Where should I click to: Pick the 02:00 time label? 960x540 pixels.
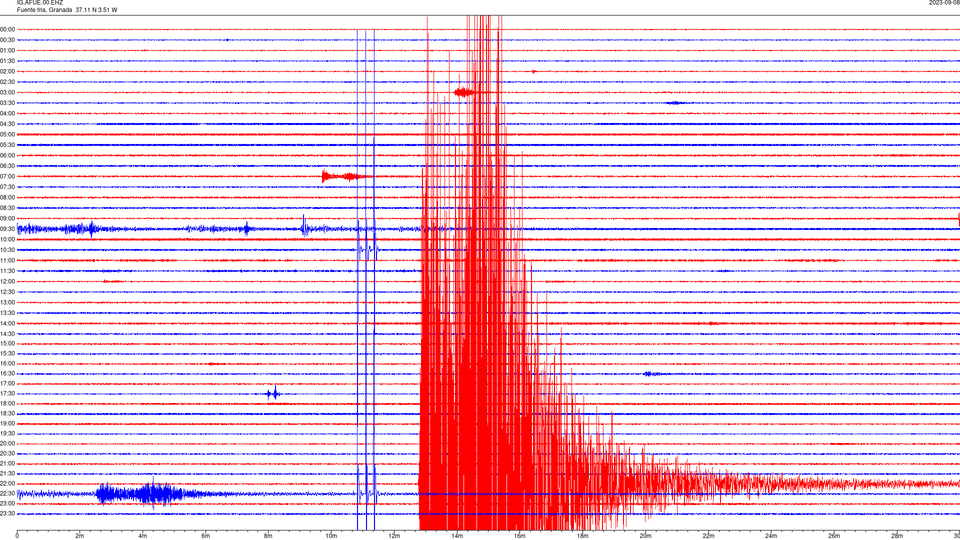[x=7, y=72]
